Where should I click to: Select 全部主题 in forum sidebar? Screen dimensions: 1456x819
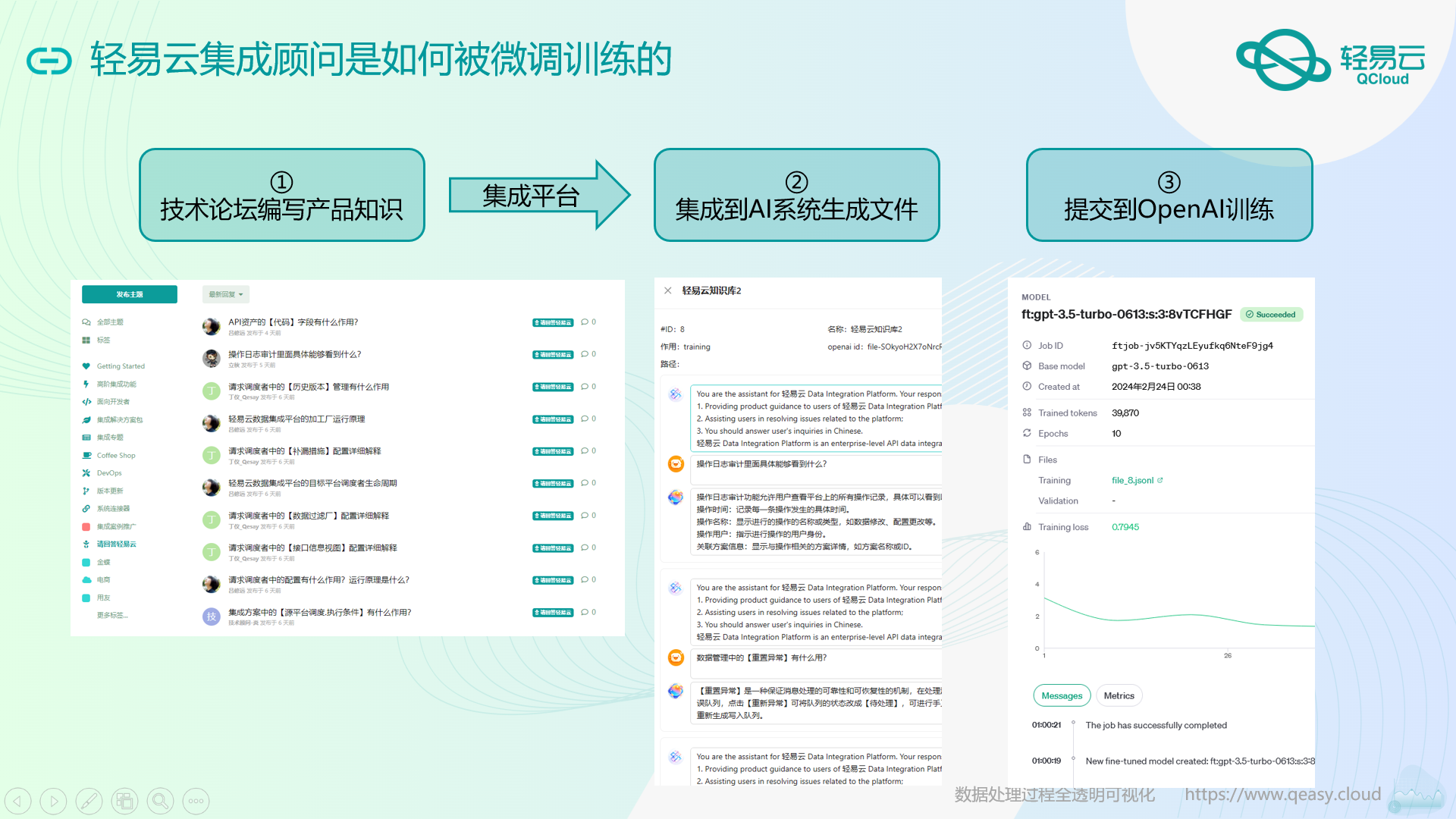[x=109, y=322]
